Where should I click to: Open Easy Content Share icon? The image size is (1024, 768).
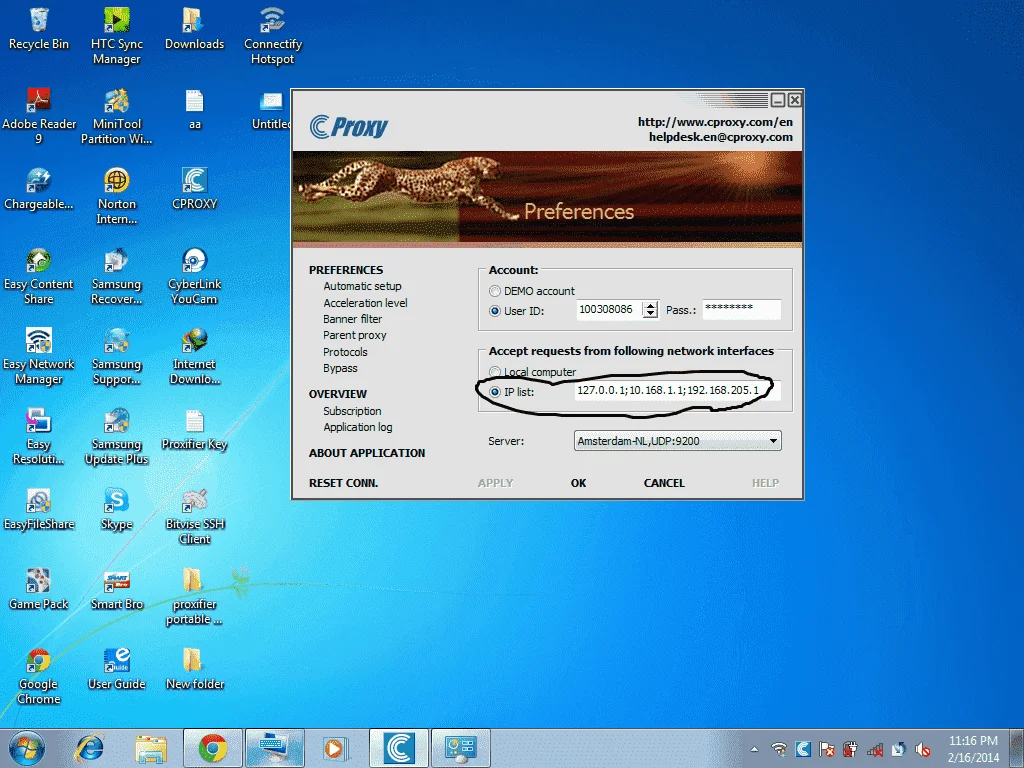tap(39, 276)
